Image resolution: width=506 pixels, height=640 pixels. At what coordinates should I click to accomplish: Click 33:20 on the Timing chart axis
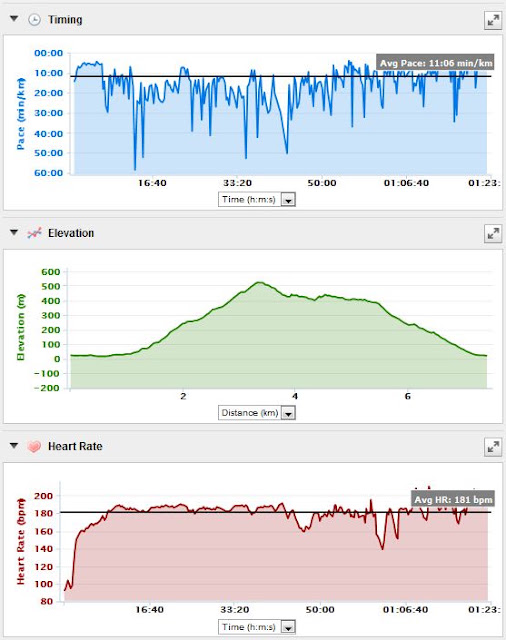[237, 183]
